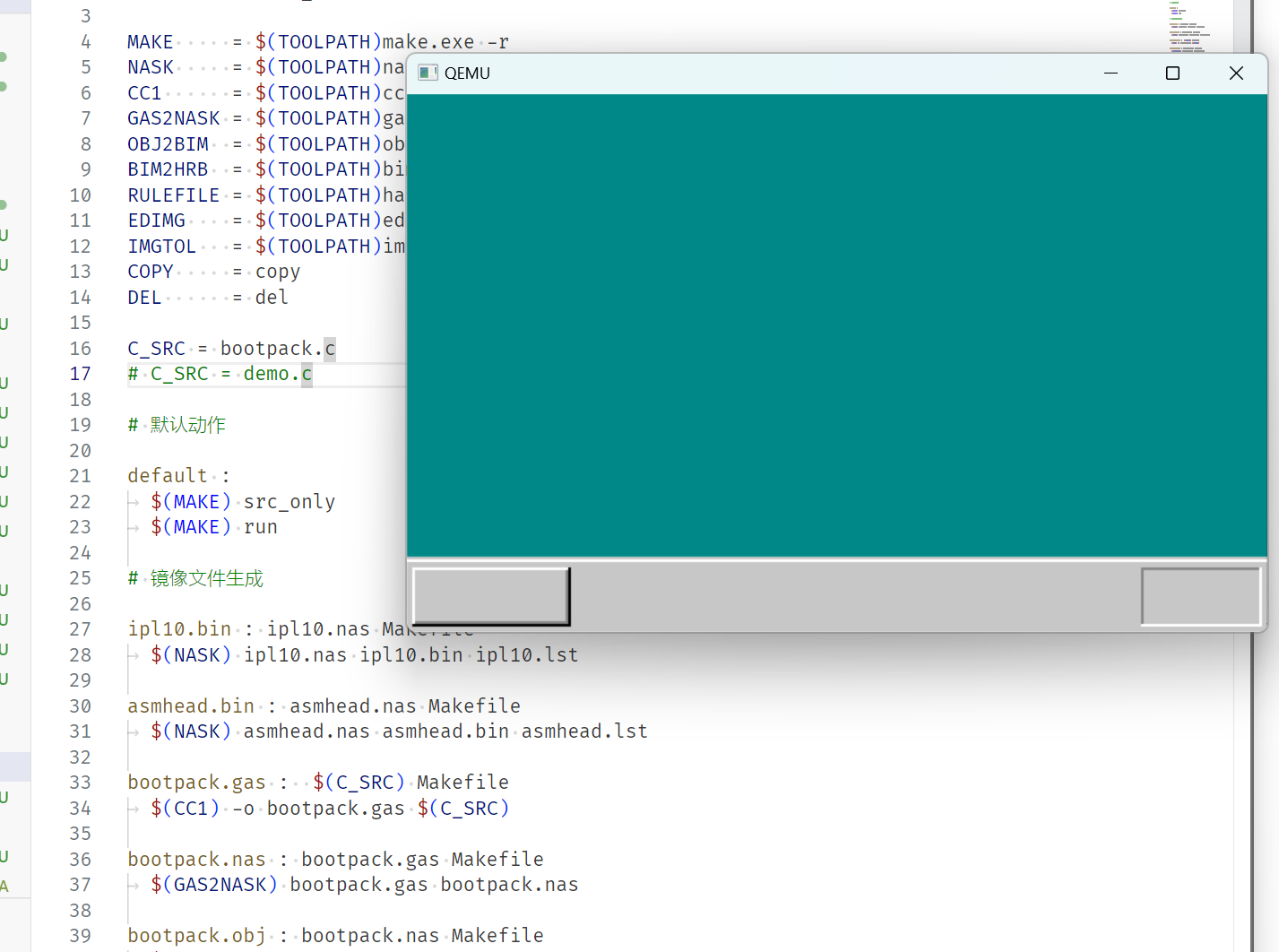Maximize the QEMU window

point(1172,73)
